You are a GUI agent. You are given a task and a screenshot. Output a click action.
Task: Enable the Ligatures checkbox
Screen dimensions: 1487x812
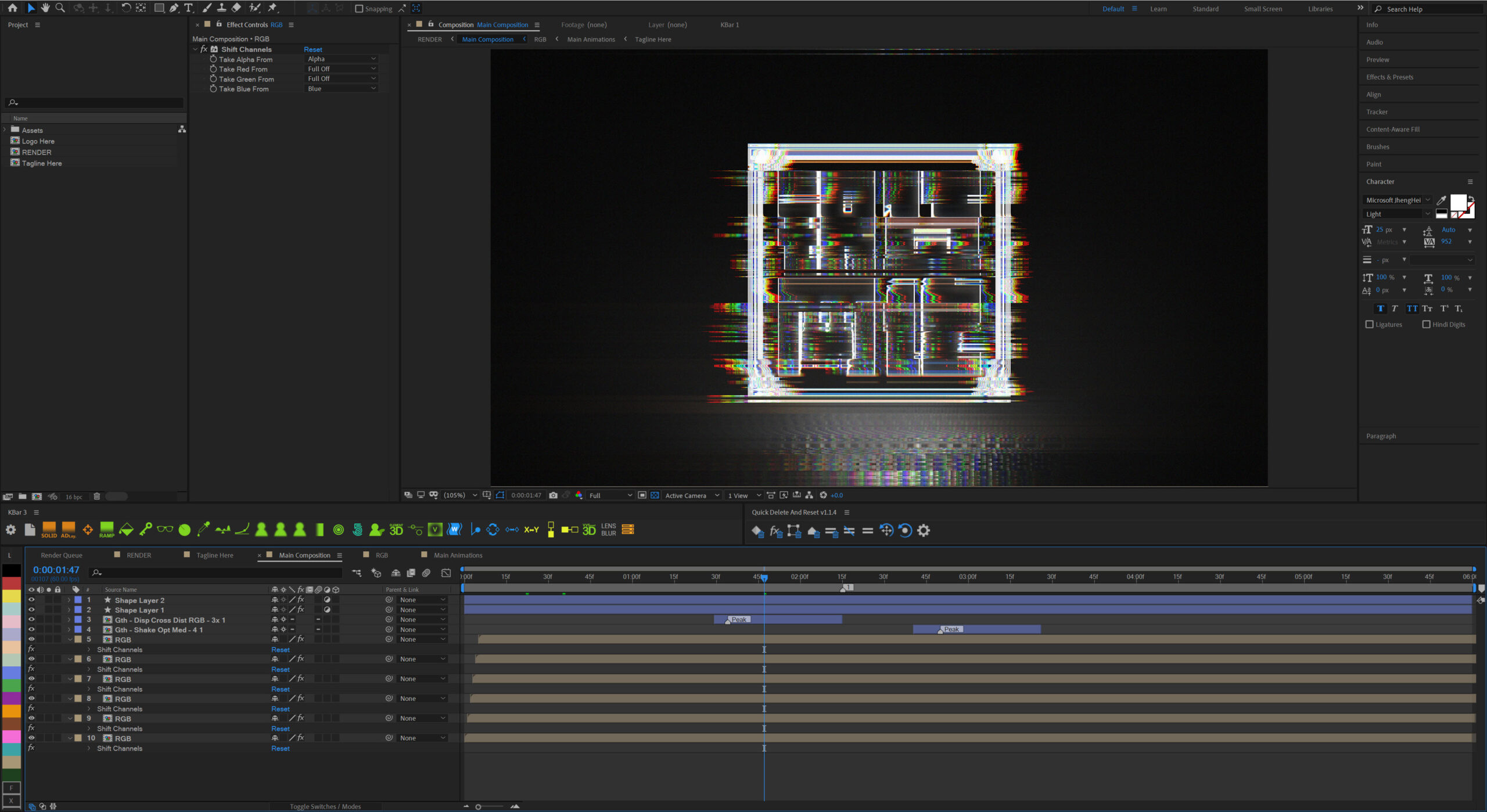tap(1369, 325)
